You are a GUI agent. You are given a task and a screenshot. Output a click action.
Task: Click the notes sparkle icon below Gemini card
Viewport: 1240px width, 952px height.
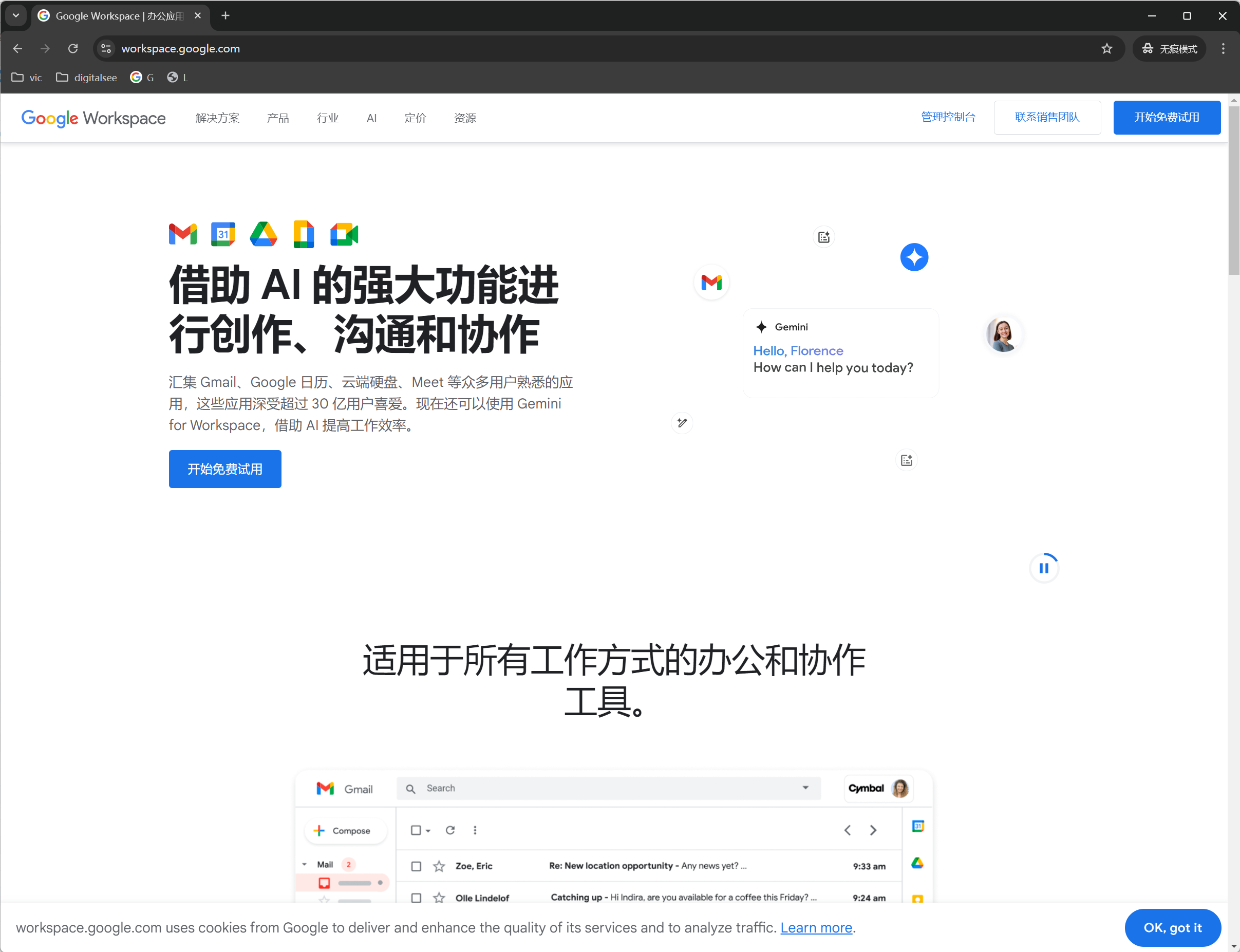[906, 460]
